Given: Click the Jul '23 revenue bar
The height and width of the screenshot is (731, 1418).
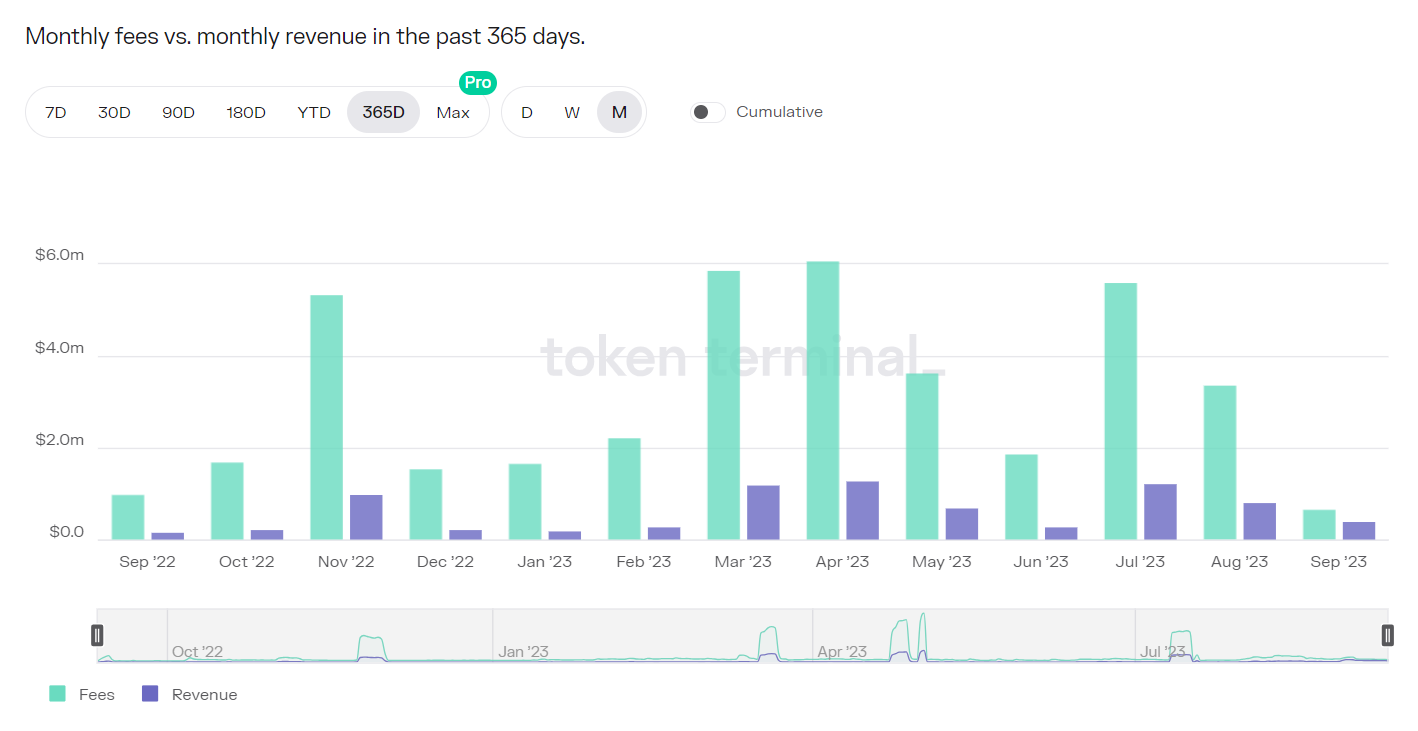Looking at the screenshot, I should 1160,512.
